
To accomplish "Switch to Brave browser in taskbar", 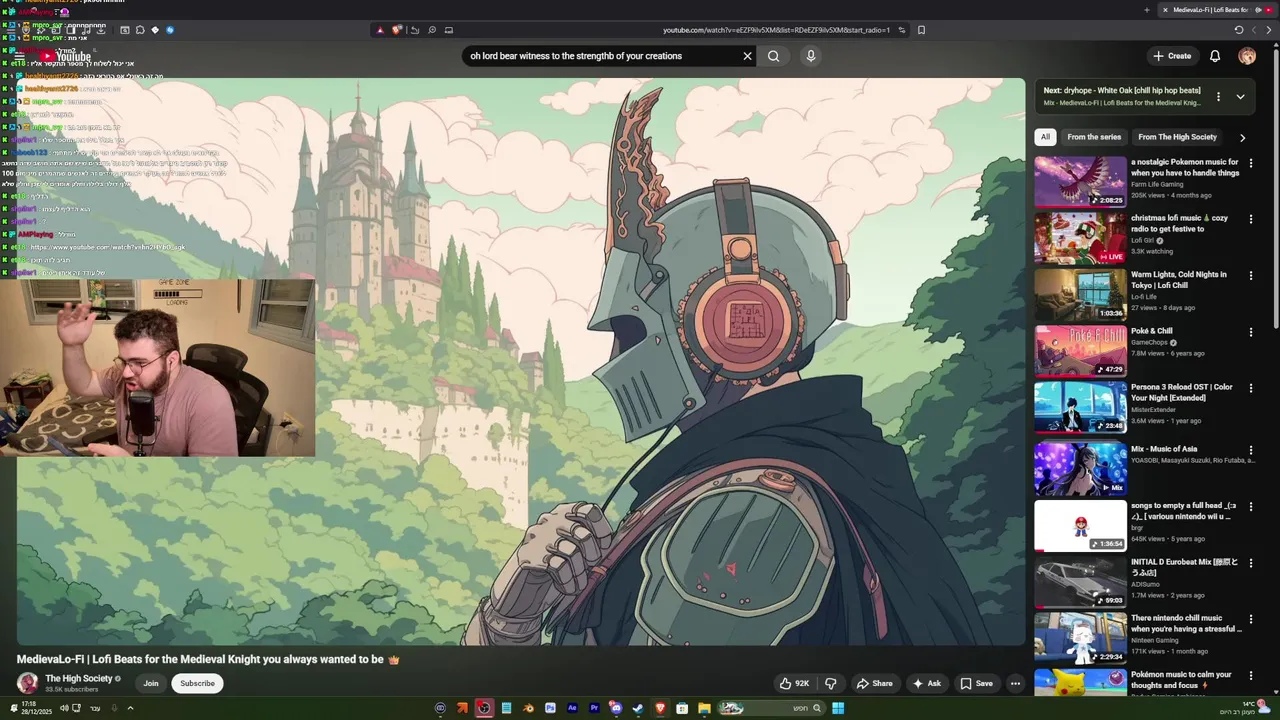I will tap(660, 708).
